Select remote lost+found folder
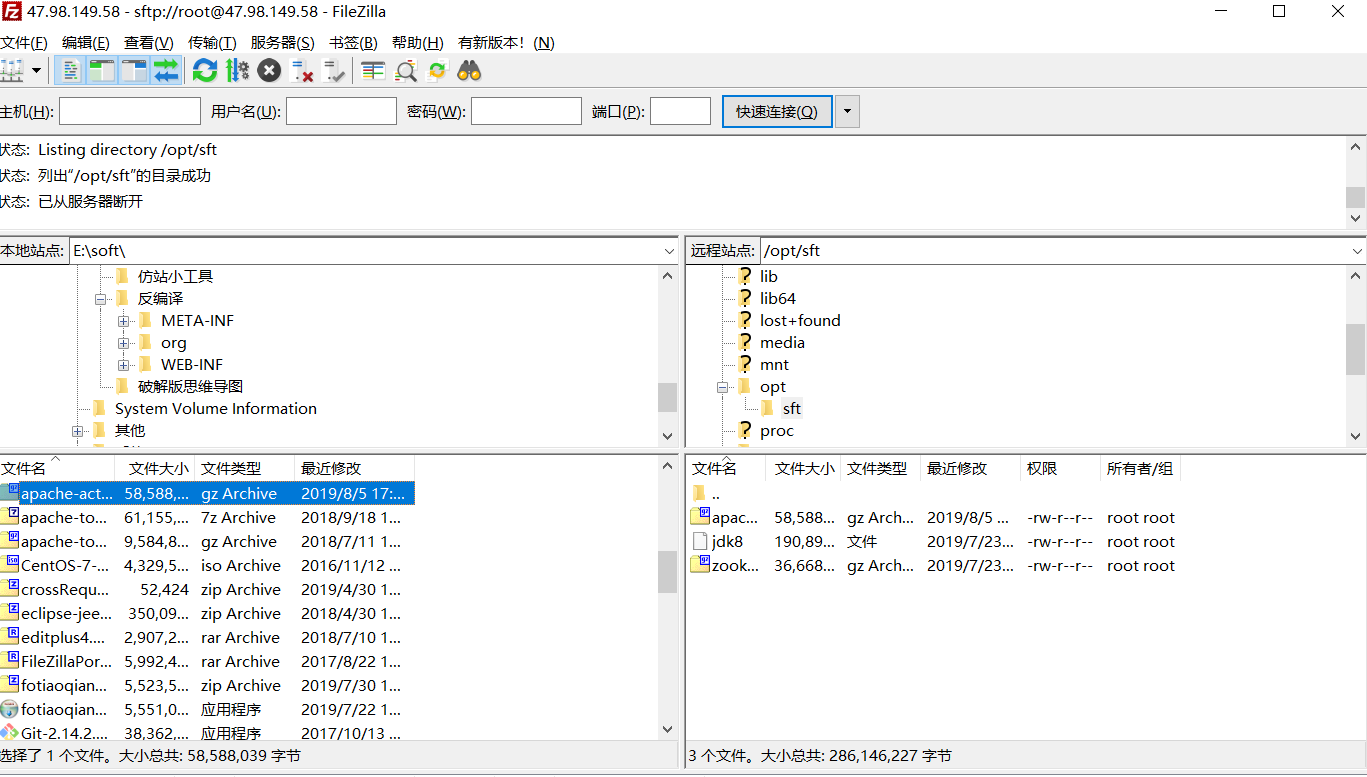 coord(800,321)
